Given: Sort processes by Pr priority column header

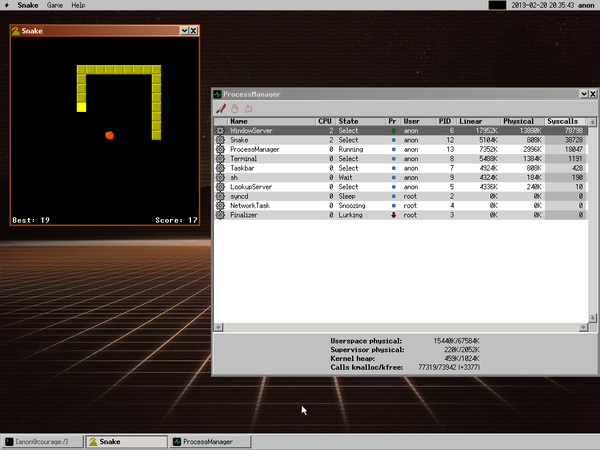Looking at the screenshot, I should (392, 121).
